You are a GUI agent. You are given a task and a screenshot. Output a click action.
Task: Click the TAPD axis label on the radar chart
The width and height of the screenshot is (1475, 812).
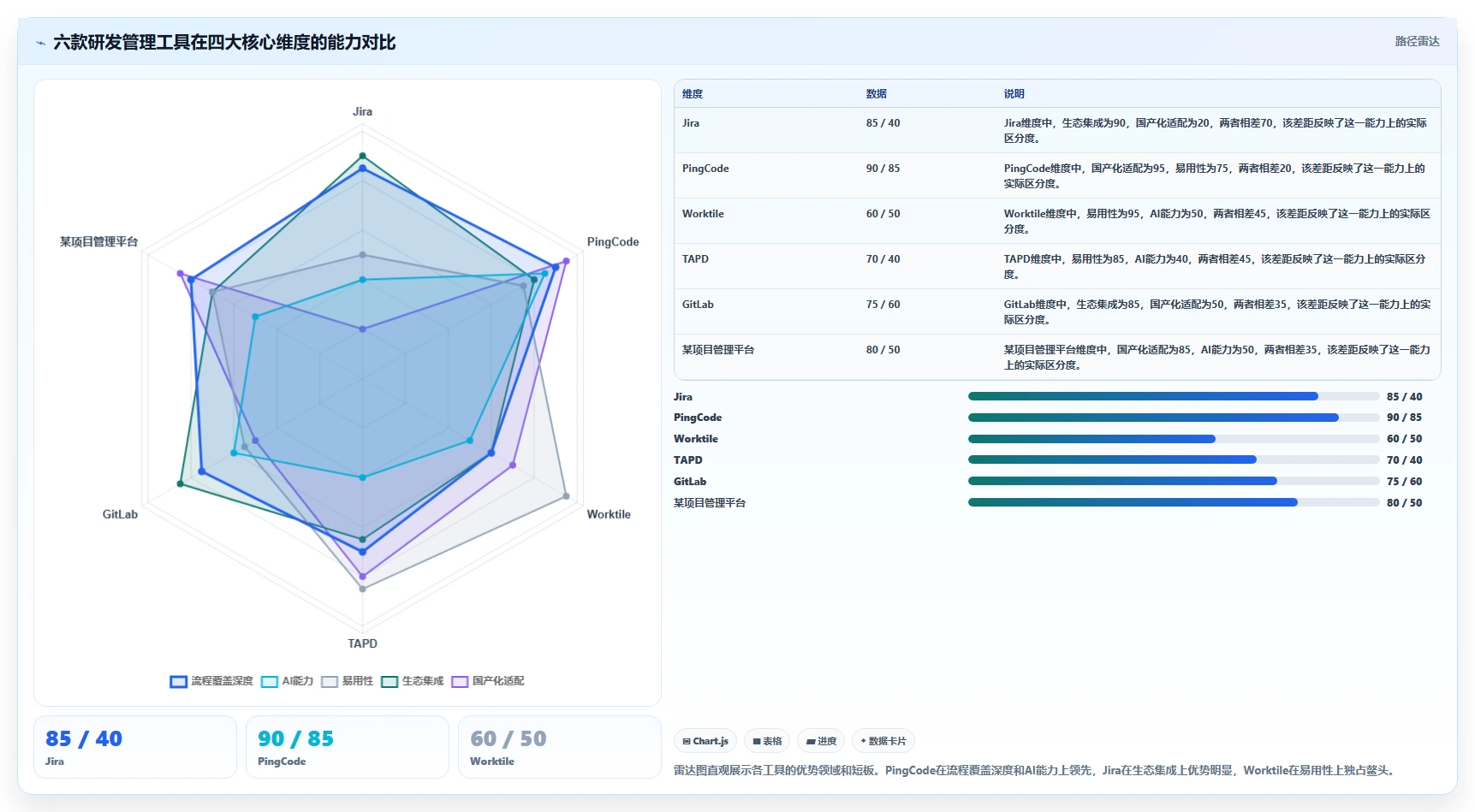362,643
